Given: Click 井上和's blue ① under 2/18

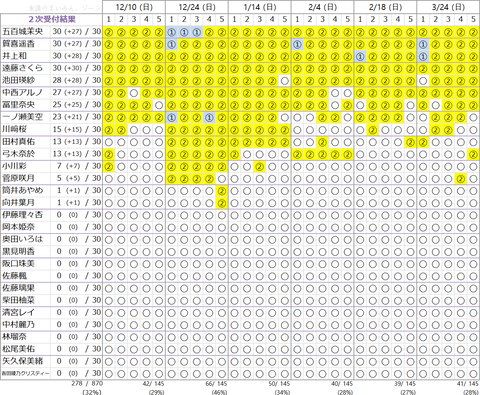Looking at the screenshot, I should click(x=360, y=56).
